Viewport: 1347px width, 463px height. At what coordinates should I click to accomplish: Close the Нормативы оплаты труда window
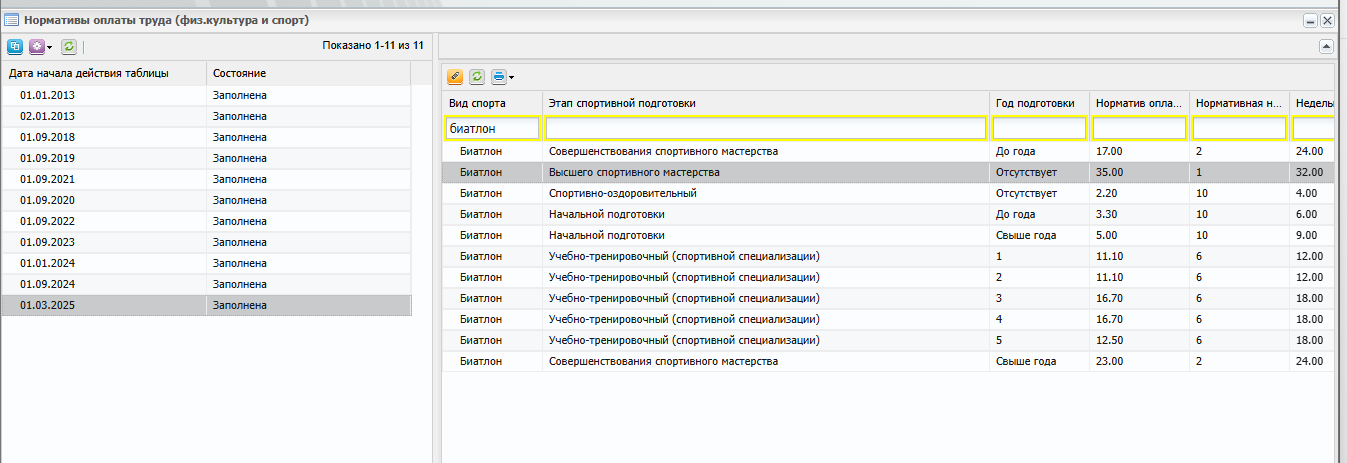click(x=1327, y=20)
